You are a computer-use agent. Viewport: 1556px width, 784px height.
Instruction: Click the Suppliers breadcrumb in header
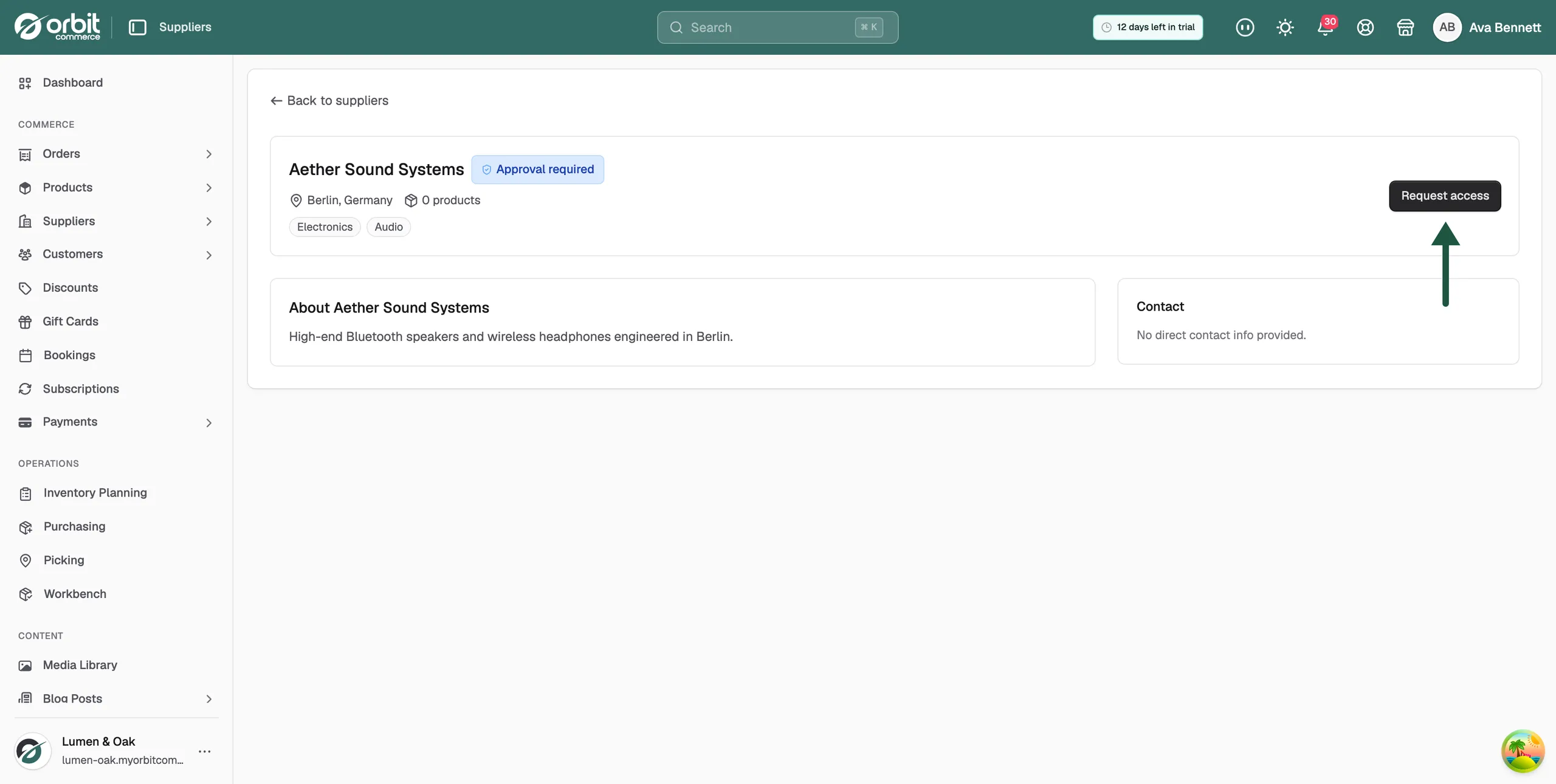[x=185, y=27]
